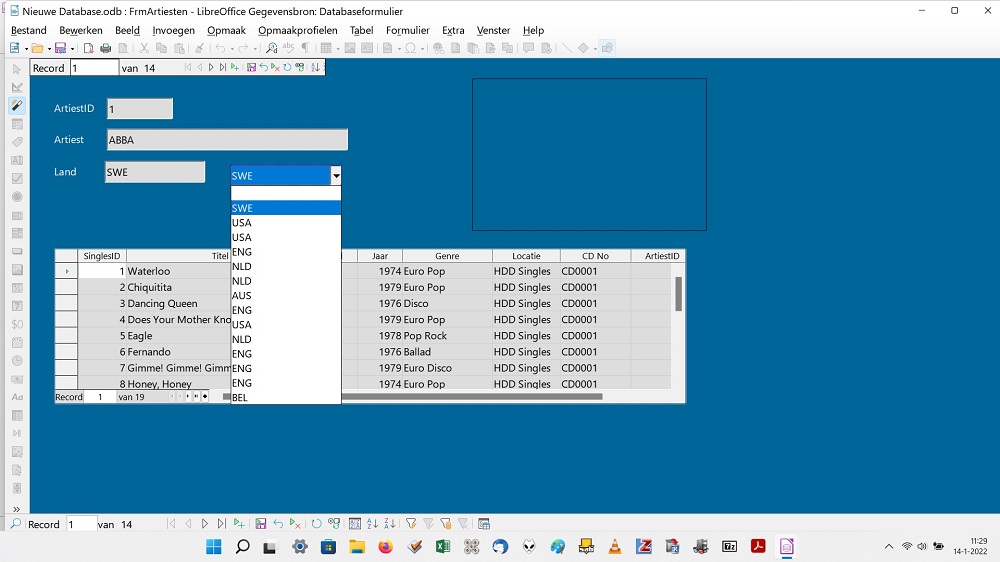Click the Print icon in the standard toolbar
The height and width of the screenshot is (562, 1000).
pos(106,48)
